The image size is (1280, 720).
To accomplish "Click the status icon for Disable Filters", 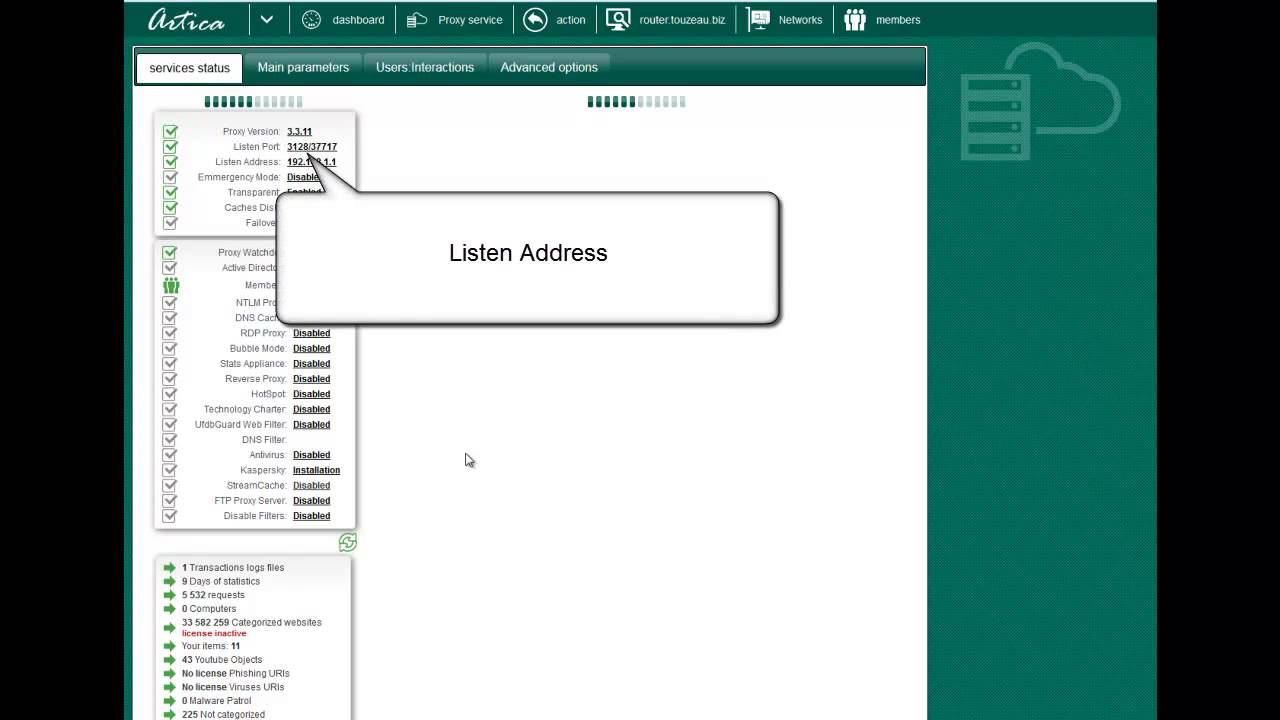I will click(170, 516).
